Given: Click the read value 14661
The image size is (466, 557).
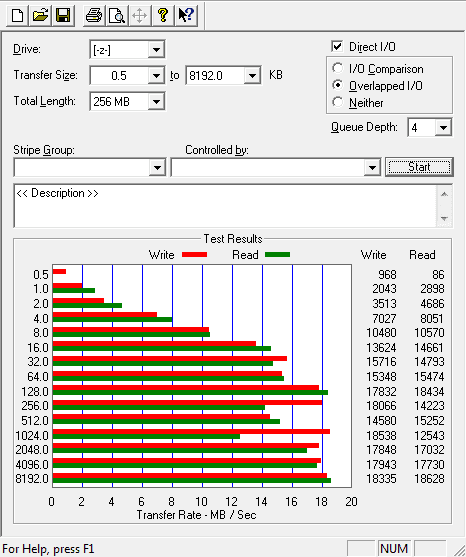Looking at the screenshot, I should click(x=429, y=348).
